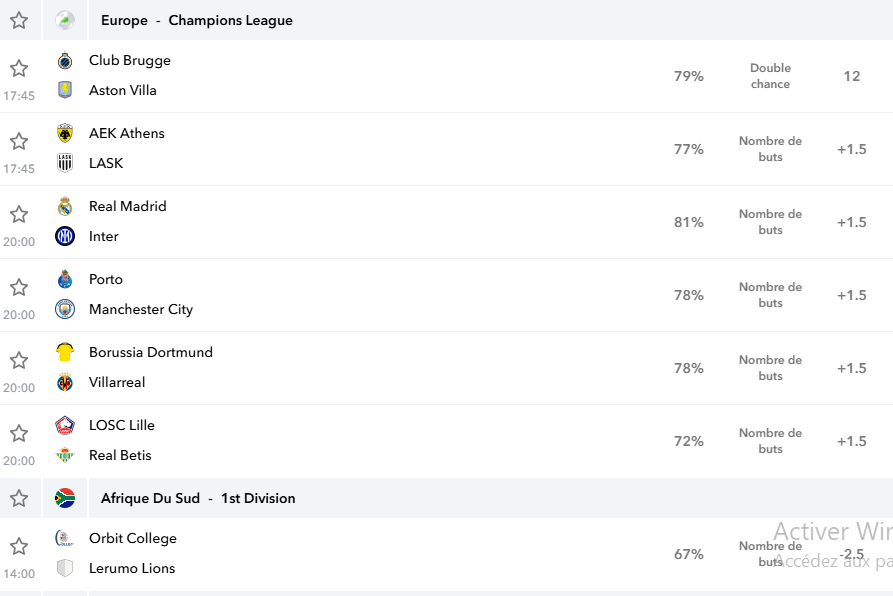The width and height of the screenshot is (893, 596).
Task: Click the Club Brugge team crest
Action: tap(65, 60)
